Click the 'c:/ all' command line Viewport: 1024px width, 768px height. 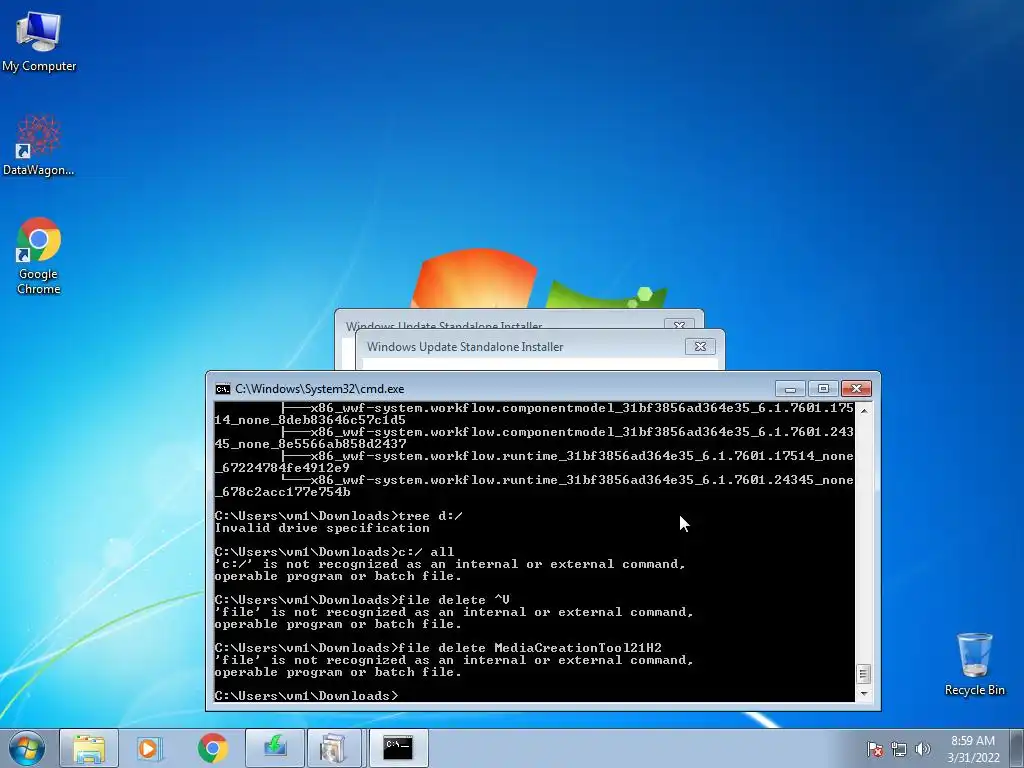point(334,552)
